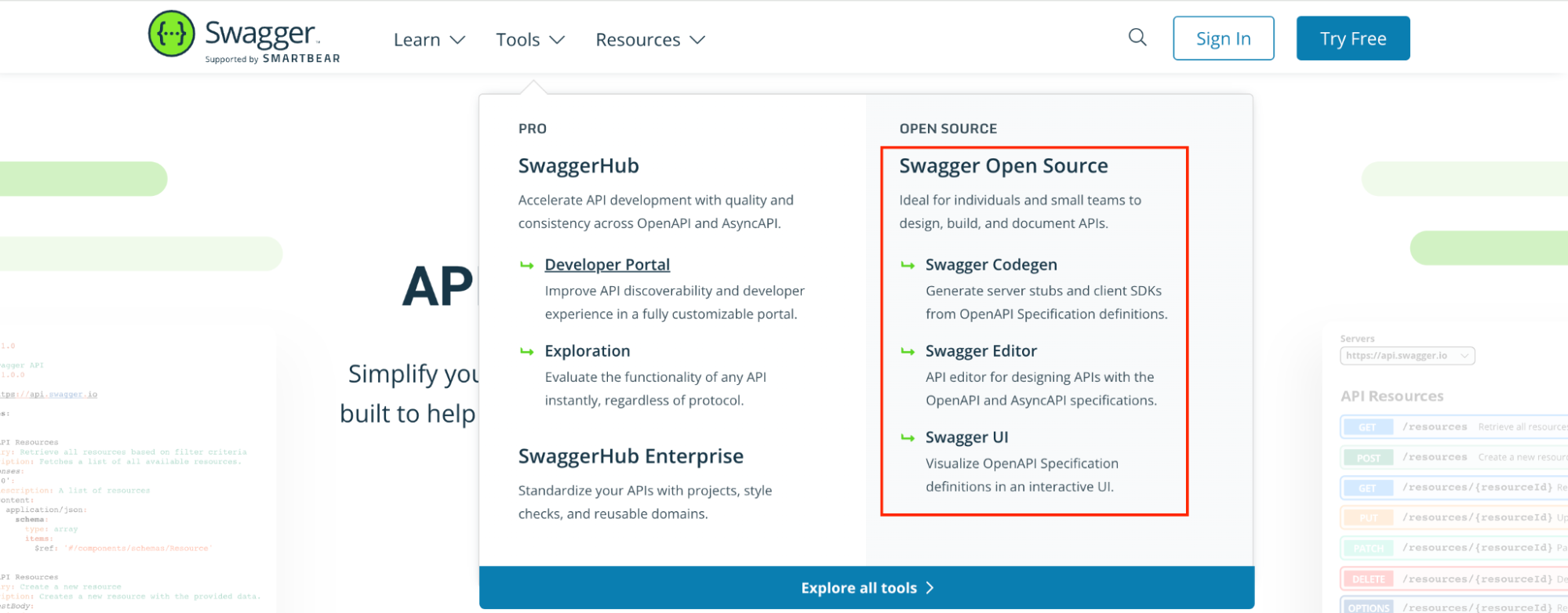Image resolution: width=1568 pixels, height=613 pixels.
Task: Click the PRO section label
Action: (533, 129)
